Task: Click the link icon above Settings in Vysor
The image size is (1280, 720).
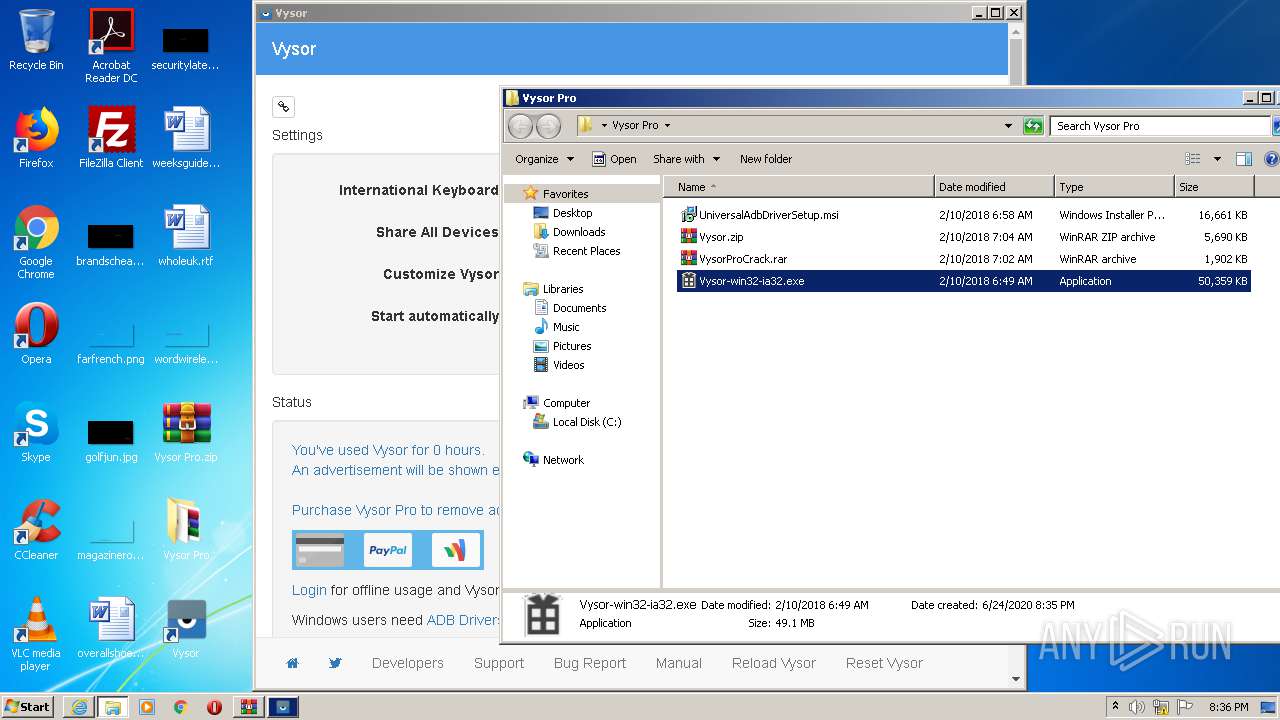Action: (x=283, y=107)
